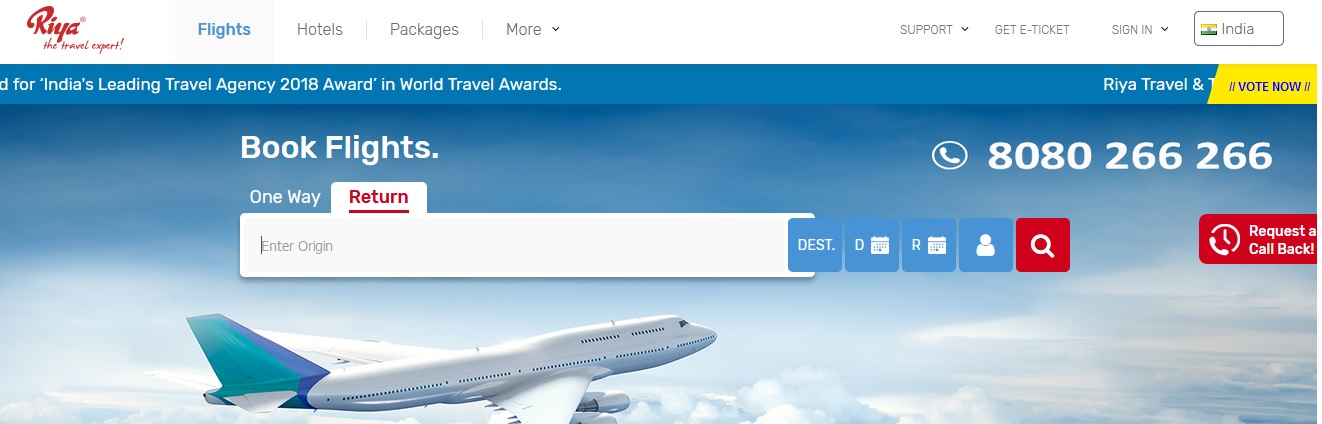
Task: Click the India flag icon
Action: coord(1208,29)
